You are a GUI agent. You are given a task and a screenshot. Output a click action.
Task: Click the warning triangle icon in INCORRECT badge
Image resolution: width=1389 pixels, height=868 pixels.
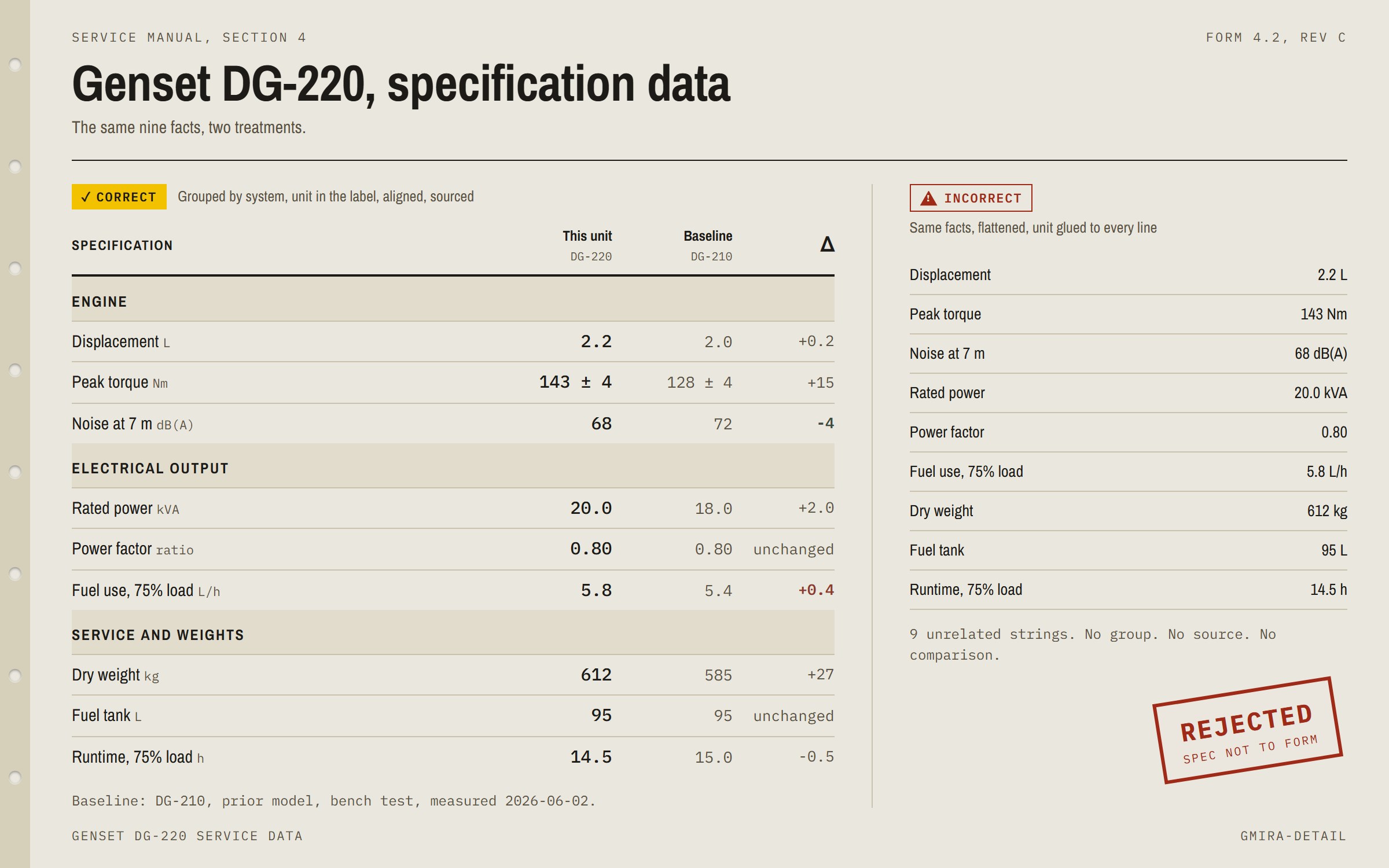(x=928, y=198)
